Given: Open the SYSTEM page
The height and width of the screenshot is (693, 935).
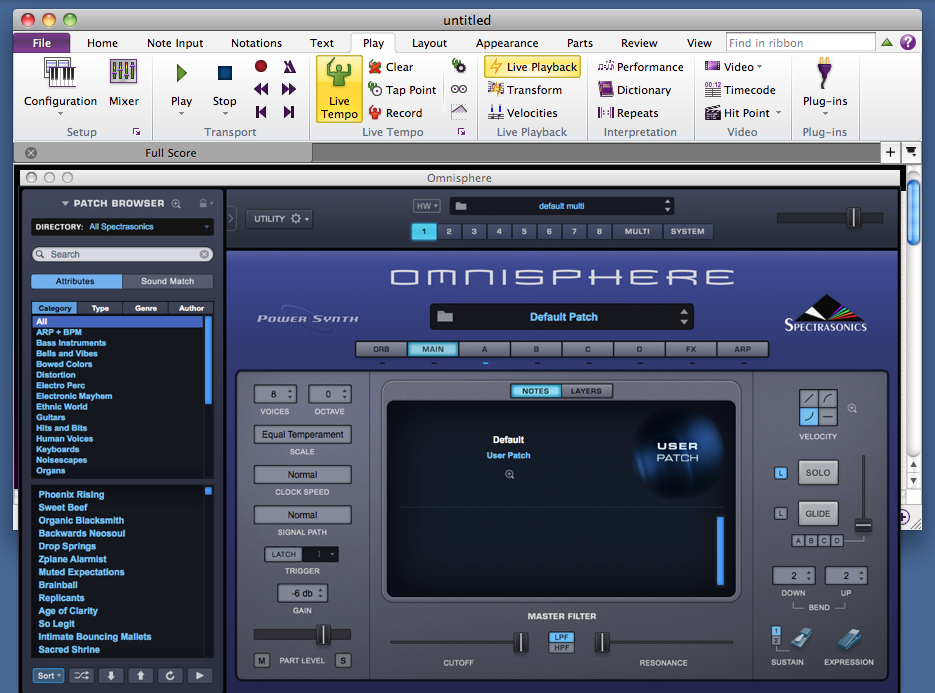Looking at the screenshot, I should [687, 231].
